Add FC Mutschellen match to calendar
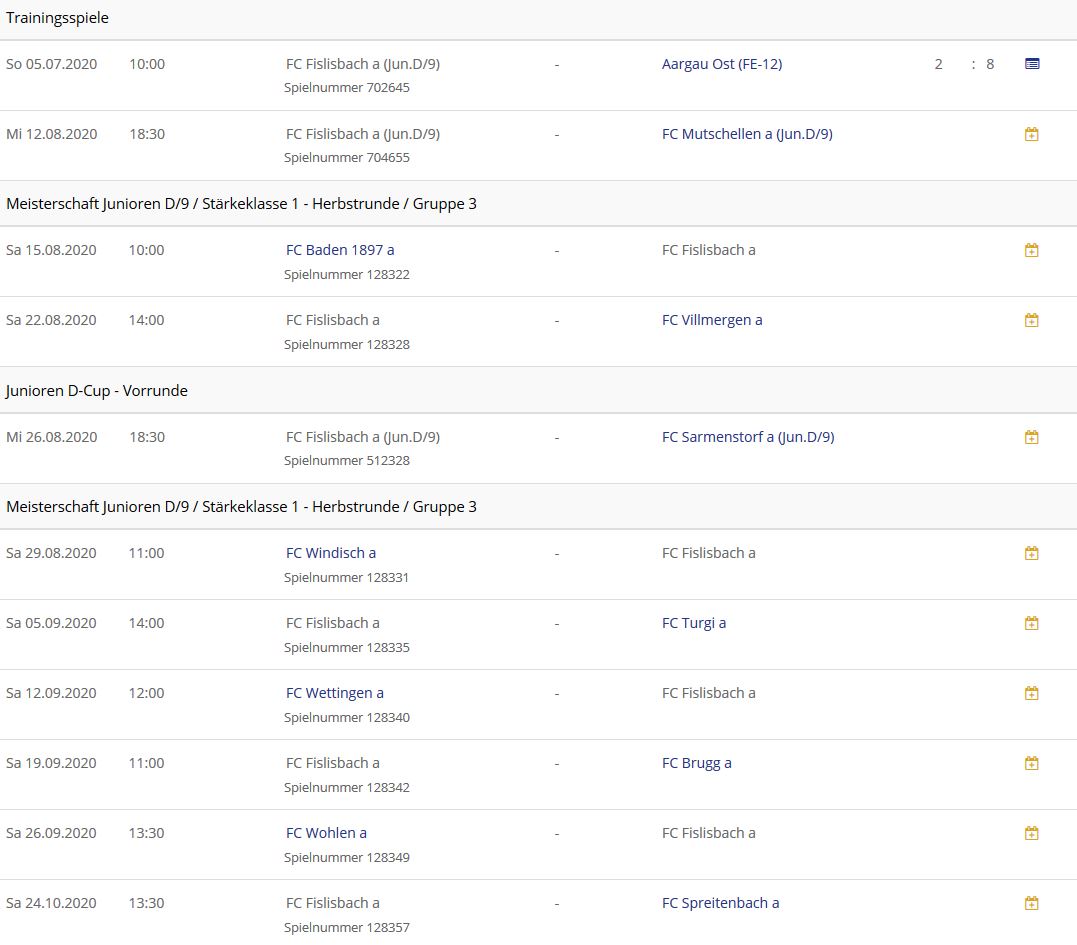Screen dimensions: 1077x945 (1032, 134)
